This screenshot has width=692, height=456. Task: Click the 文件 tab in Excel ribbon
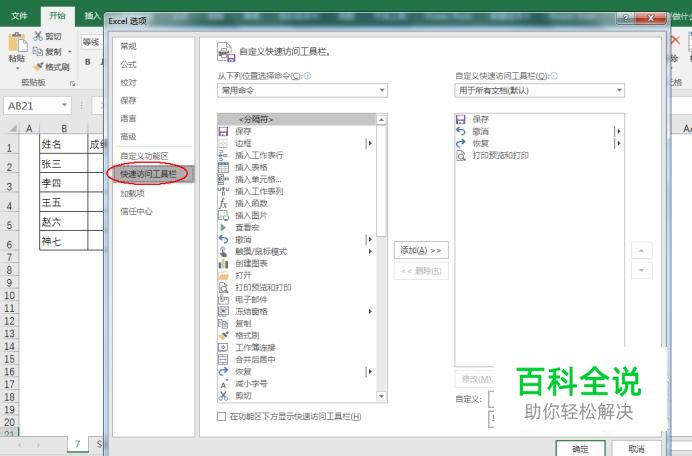tap(19, 16)
